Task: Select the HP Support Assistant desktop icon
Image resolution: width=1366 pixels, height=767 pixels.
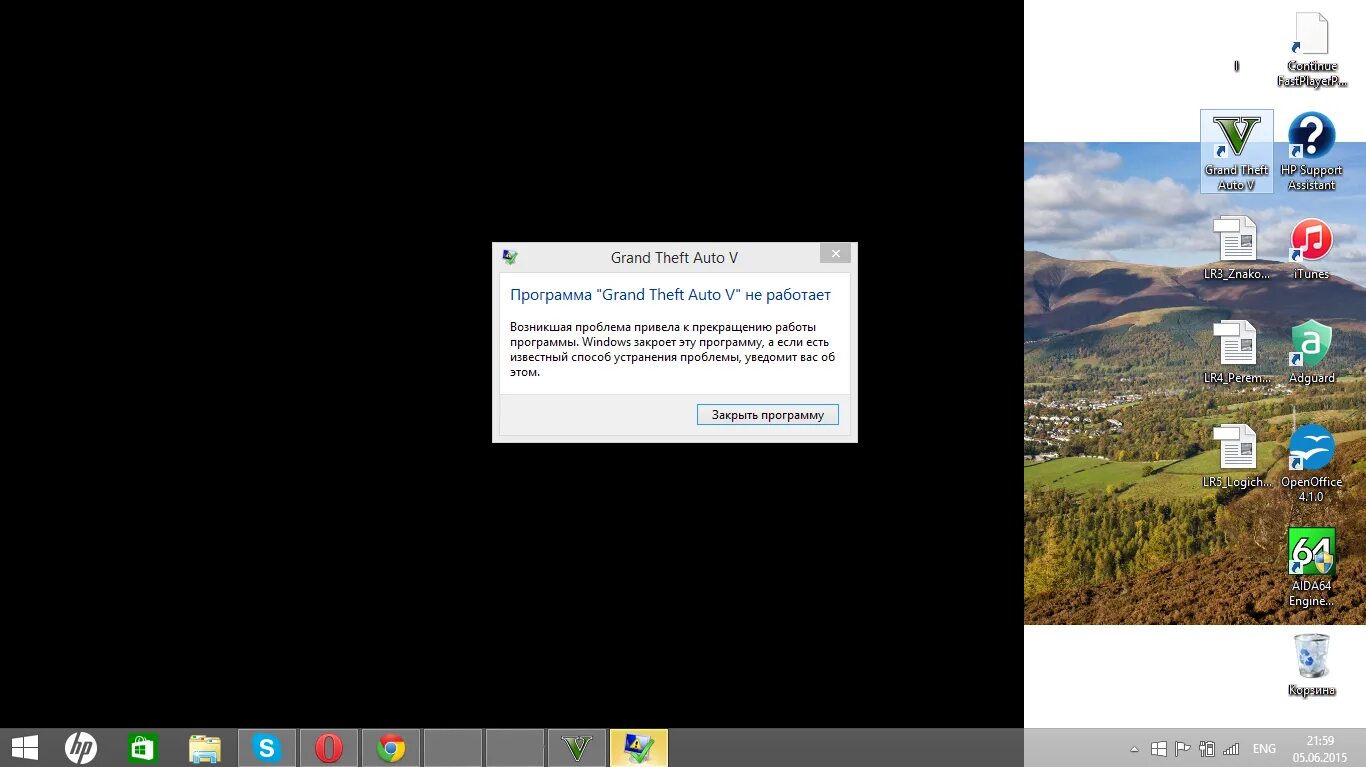Action: [x=1311, y=151]
